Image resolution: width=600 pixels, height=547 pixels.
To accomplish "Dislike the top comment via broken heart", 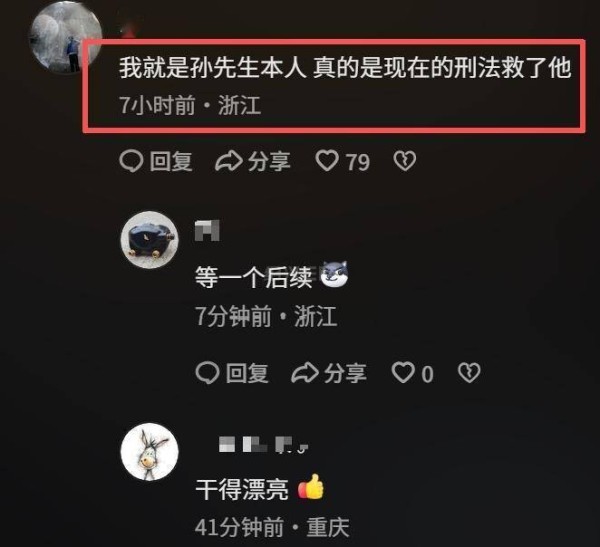I will click(x=404, y=161).
